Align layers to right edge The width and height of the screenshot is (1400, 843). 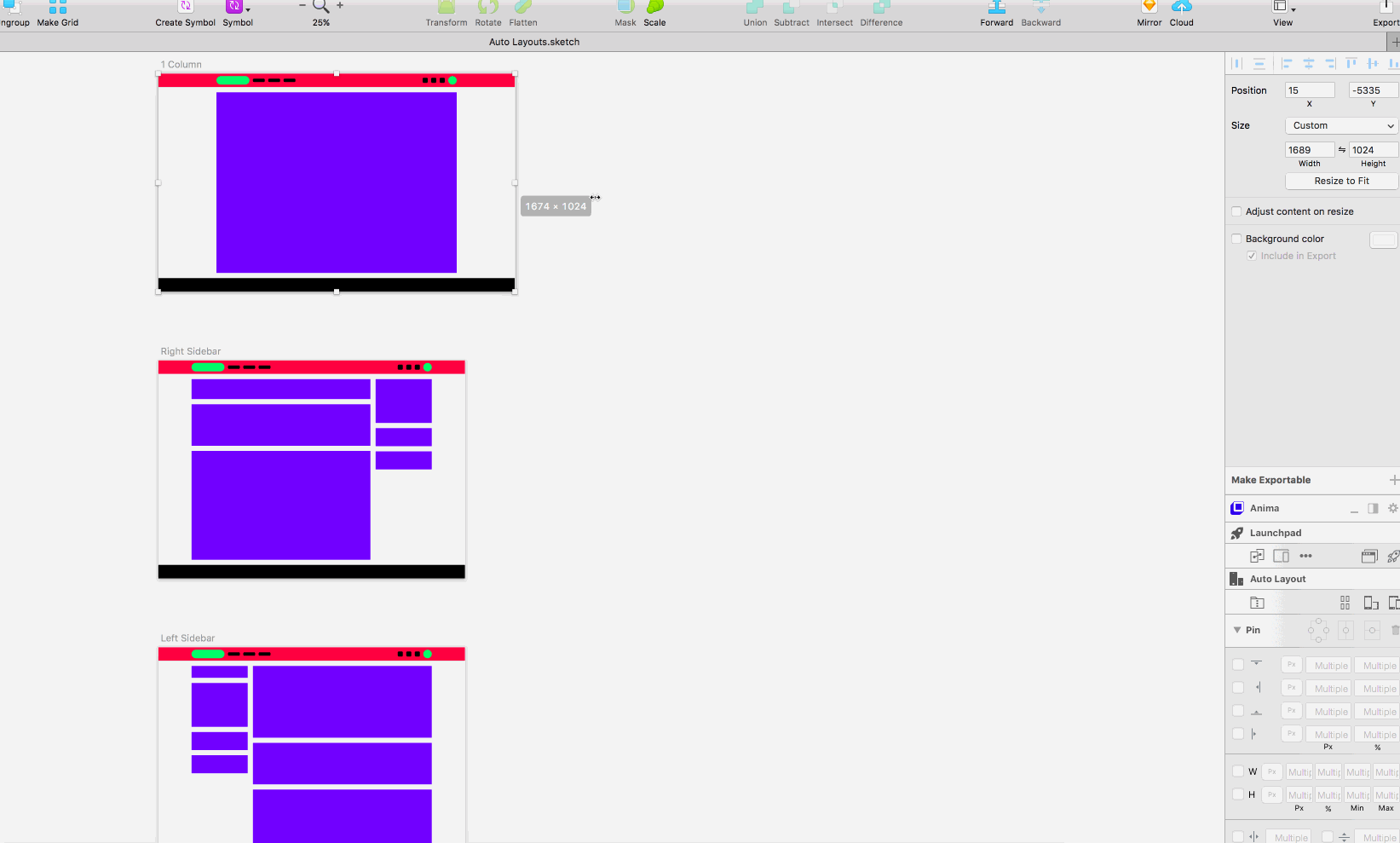click(1330, 63)
